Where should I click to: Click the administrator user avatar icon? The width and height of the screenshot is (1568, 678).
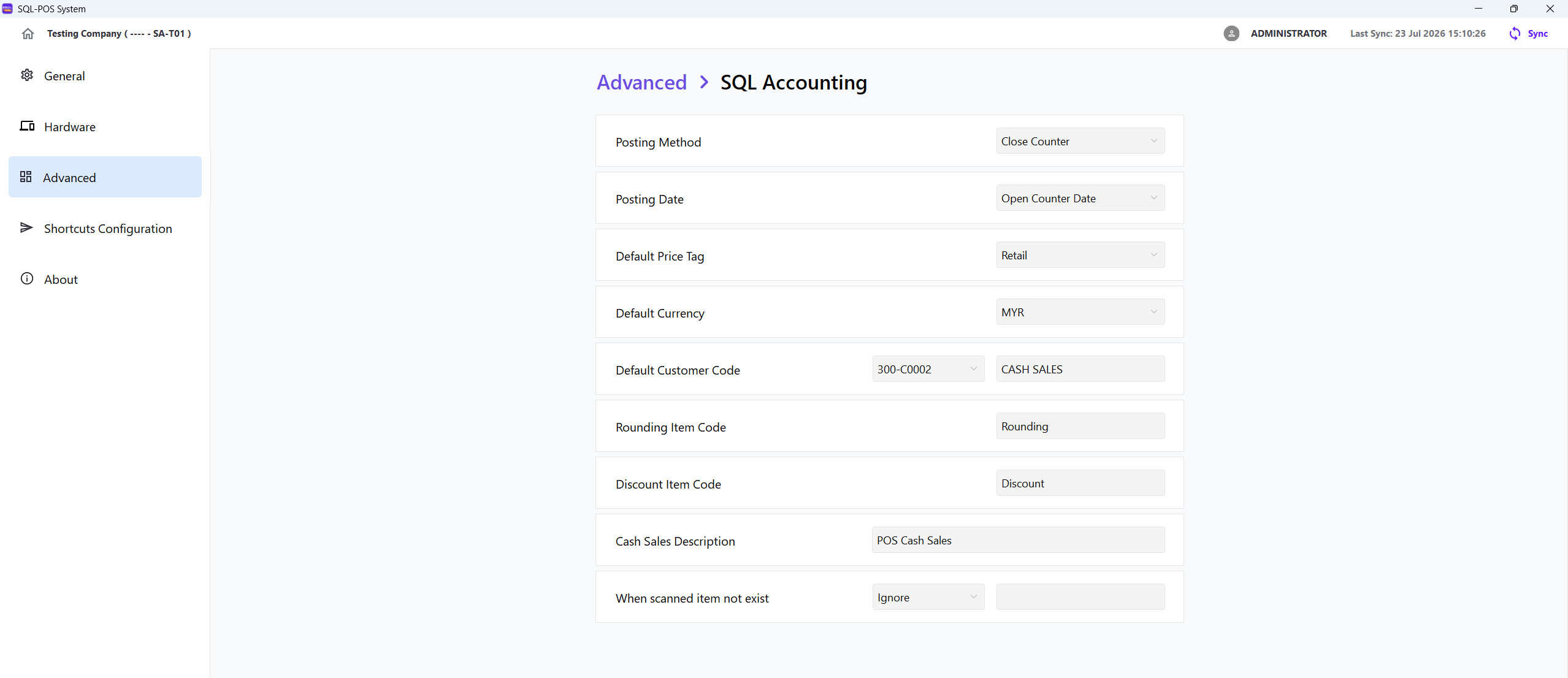pyautogui.click(x=1231, y=33)
